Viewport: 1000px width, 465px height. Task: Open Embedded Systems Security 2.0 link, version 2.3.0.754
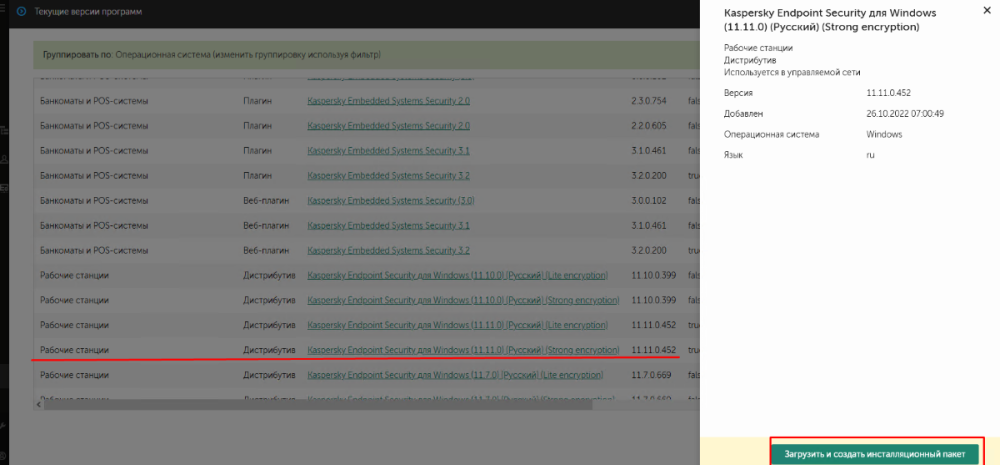pyautogui.click(x=388, y=101)
